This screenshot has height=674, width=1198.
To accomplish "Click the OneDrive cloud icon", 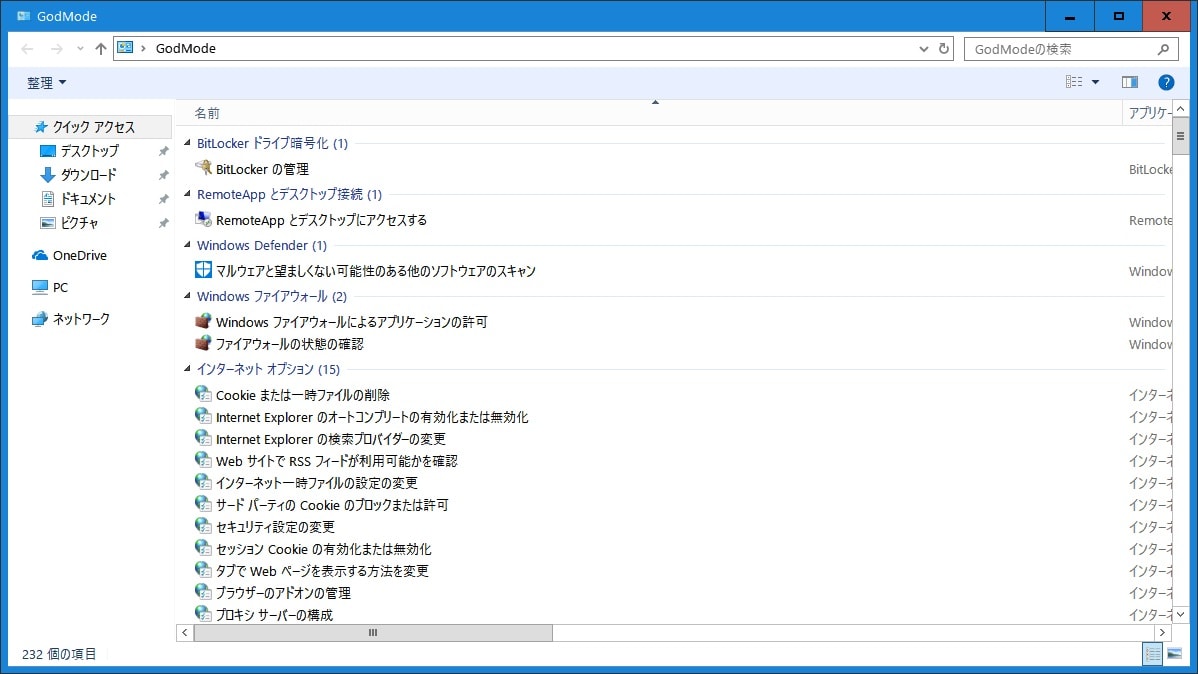I will (40, 255).
